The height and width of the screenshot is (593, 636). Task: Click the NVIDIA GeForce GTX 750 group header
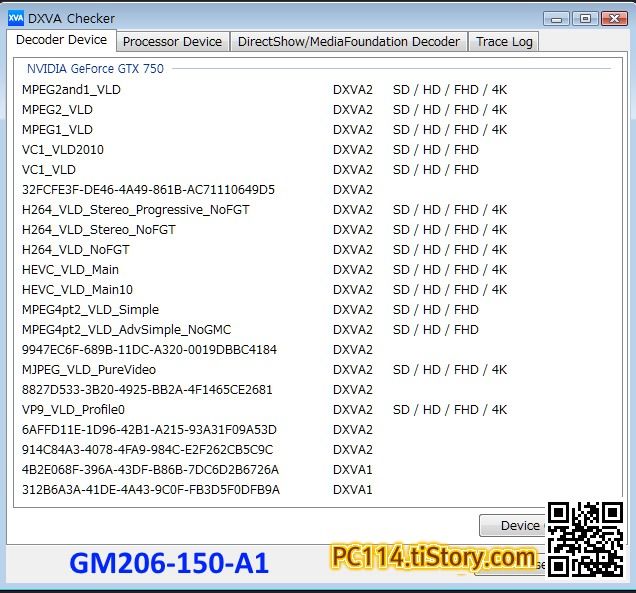95,69
